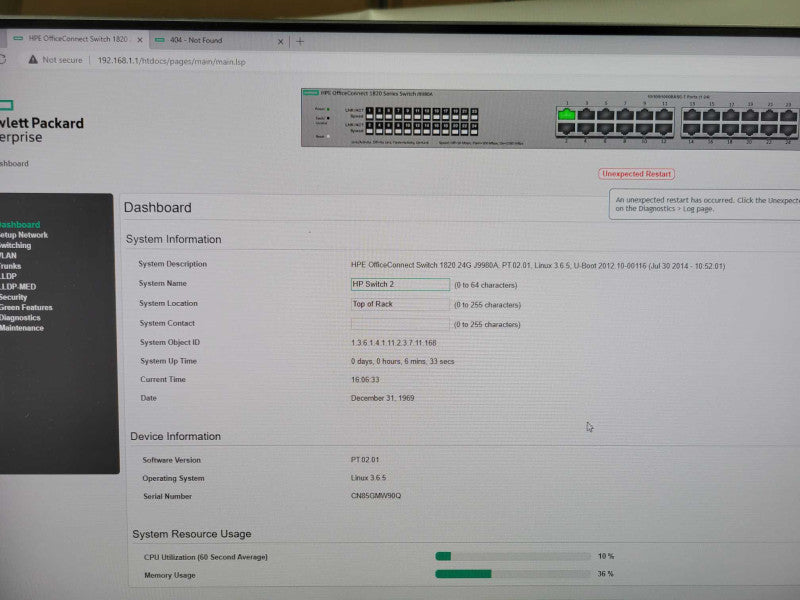800x600 pixels.
Task: Click the Dashboard breadcrumb link under logo
Action: pyautogui.click(x=14, y=164)
